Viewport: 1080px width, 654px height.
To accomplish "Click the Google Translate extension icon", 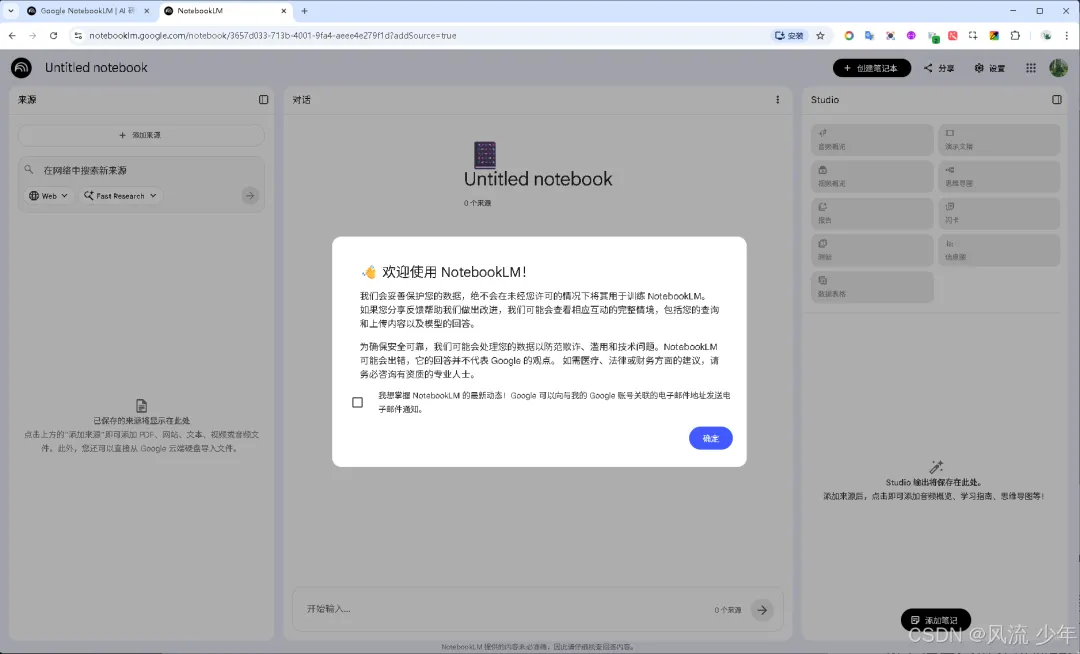I will pos(869,36).
